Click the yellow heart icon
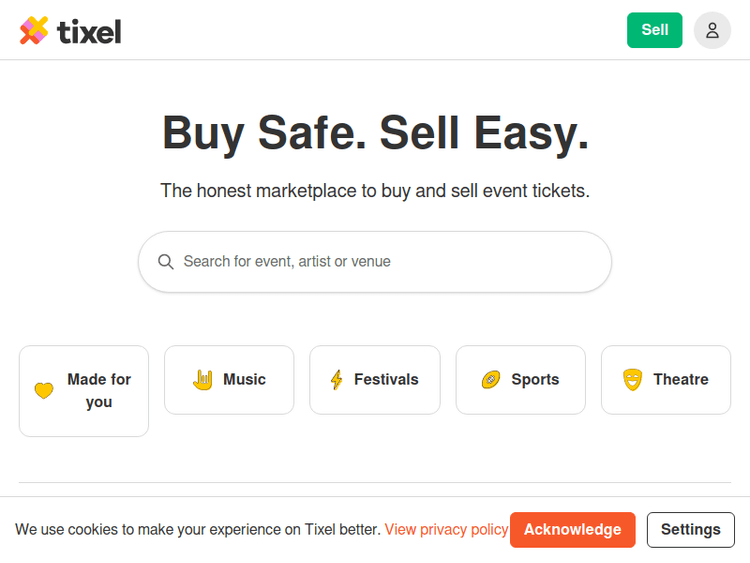The image size is (750, 563). coord(44,391)
